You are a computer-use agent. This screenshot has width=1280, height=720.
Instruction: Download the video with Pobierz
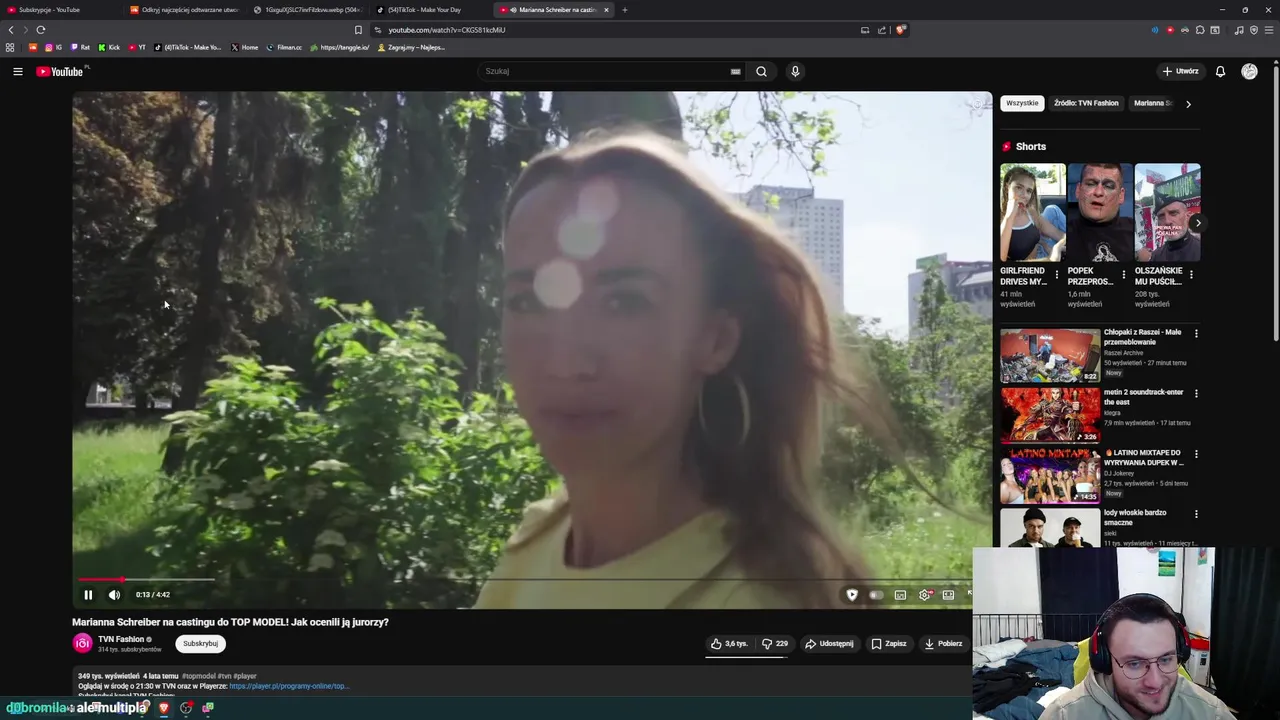pyautogui.click(x=943, y=644)
